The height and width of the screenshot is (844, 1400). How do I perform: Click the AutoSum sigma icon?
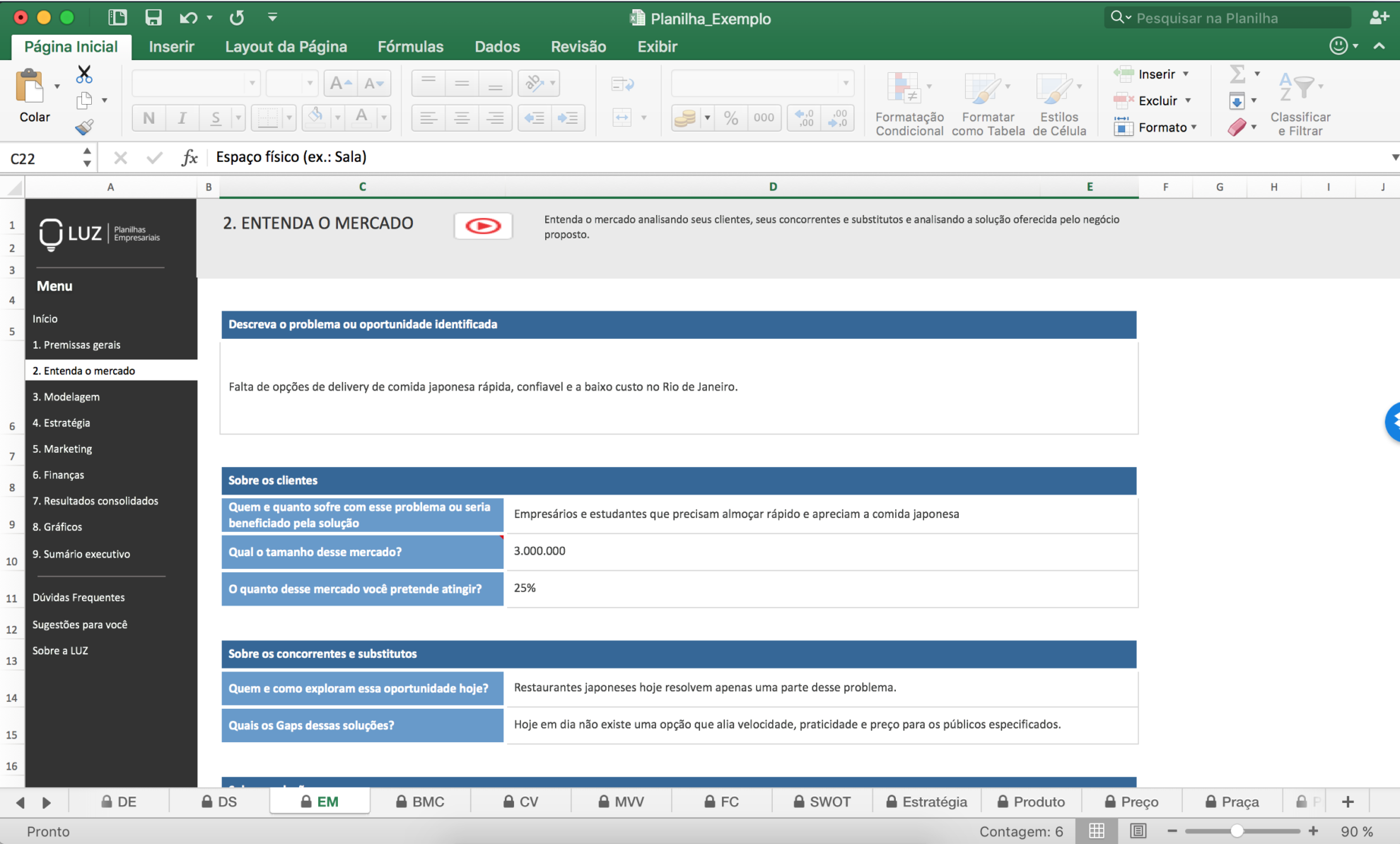[x=1237, y=74]
